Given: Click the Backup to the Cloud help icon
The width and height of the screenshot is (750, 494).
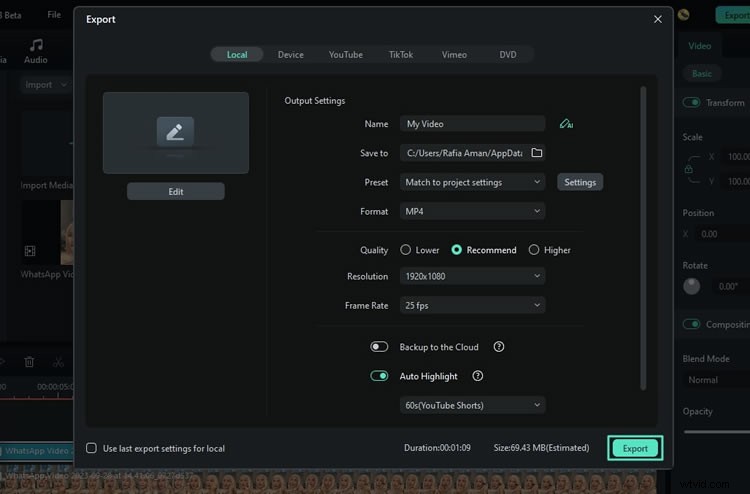Looking at the screenshot, I should pos(499,347).
